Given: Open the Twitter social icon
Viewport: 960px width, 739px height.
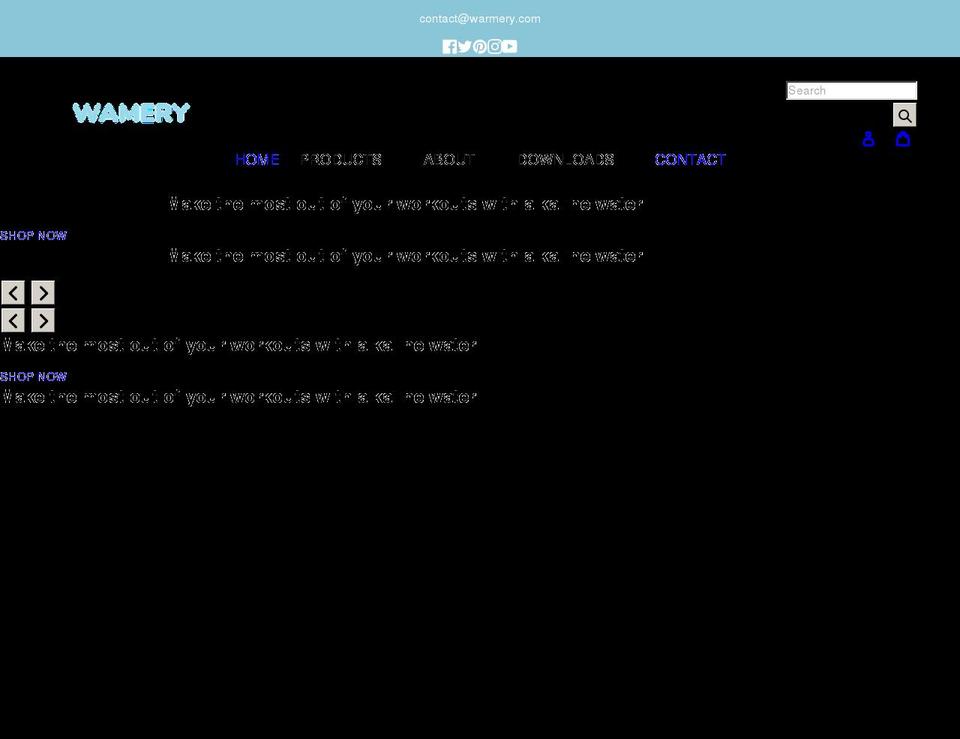Looking at the screenshot, I should 465,47.
